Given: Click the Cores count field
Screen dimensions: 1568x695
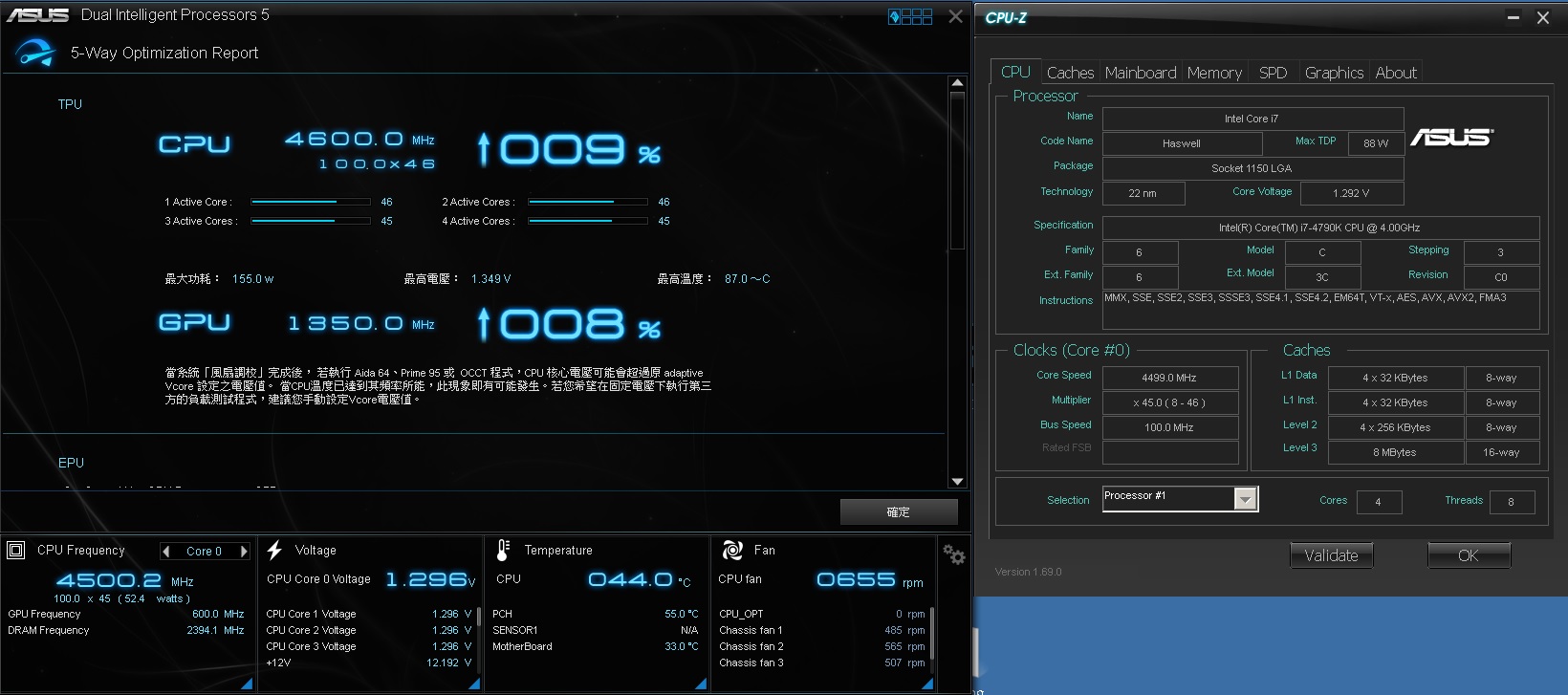Looking at the screenshot, I should 1378,502.
